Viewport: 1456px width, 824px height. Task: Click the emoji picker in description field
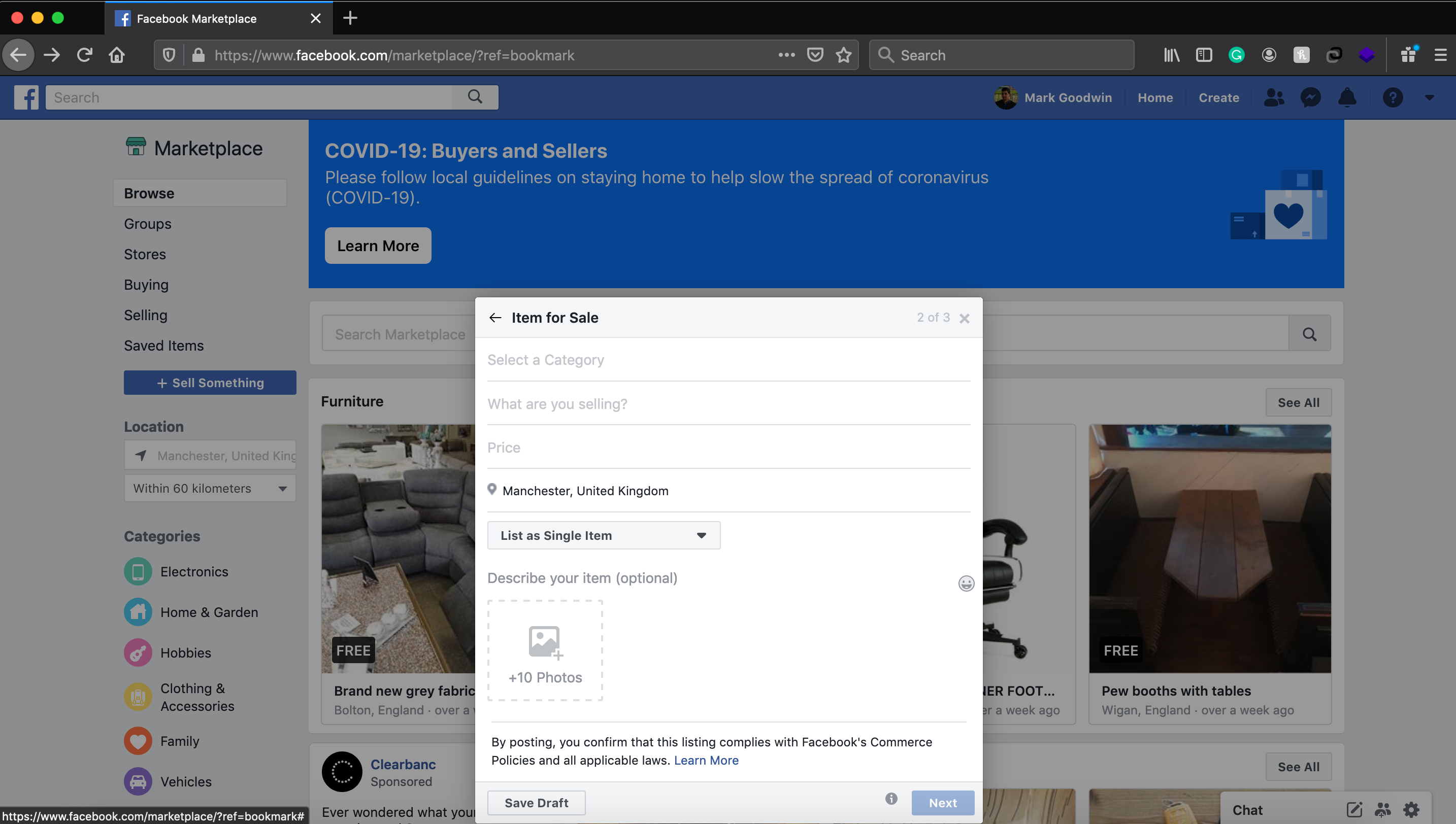(966, 583)
